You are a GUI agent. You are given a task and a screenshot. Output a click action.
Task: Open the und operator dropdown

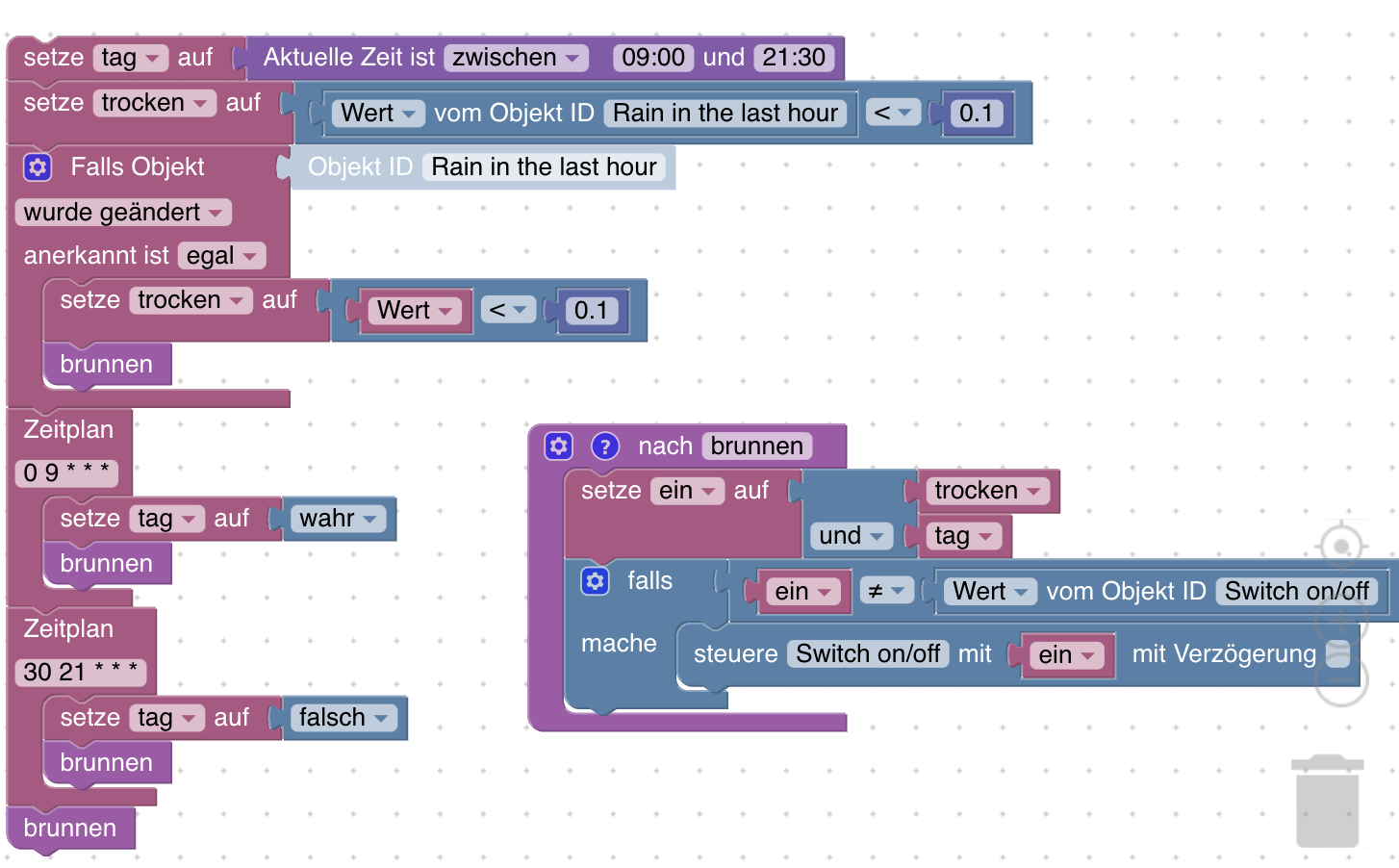click(x=852, y=536)
